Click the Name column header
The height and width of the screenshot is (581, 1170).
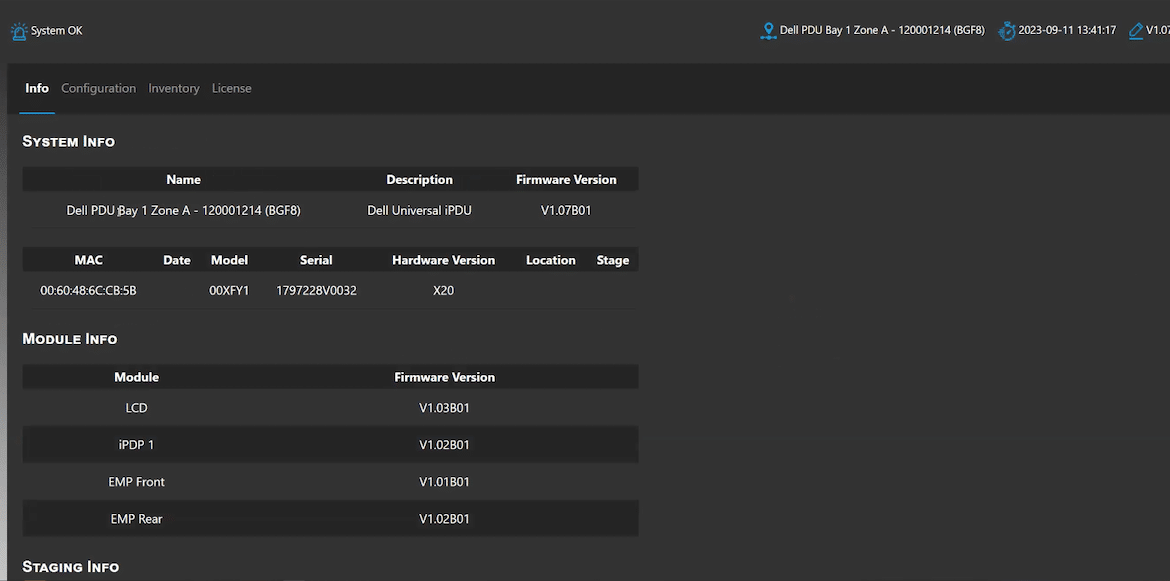click(184, 180)
